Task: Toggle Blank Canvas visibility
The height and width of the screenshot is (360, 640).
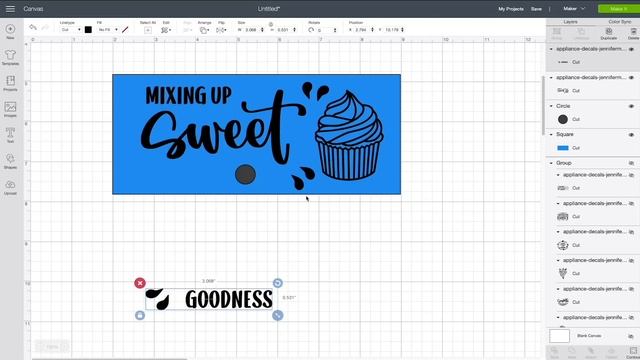Action: point(631,336)
